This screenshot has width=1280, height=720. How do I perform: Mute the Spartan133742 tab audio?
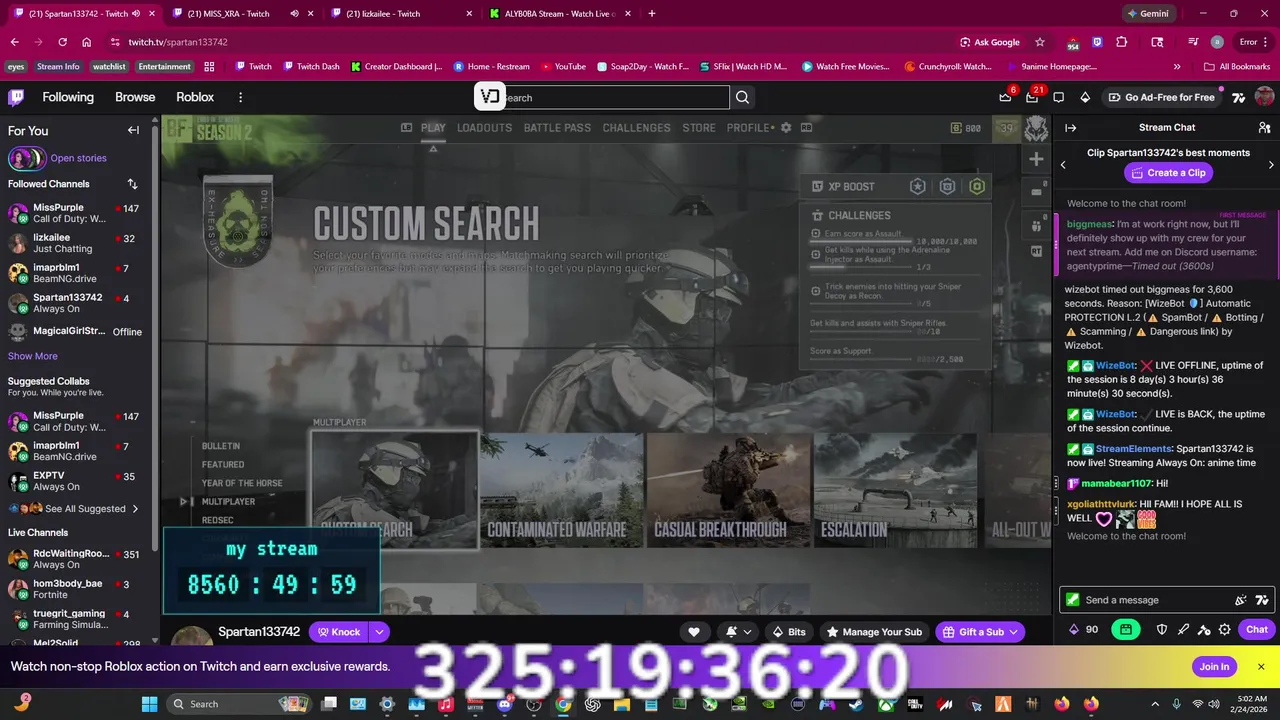[x=136, y=14]
